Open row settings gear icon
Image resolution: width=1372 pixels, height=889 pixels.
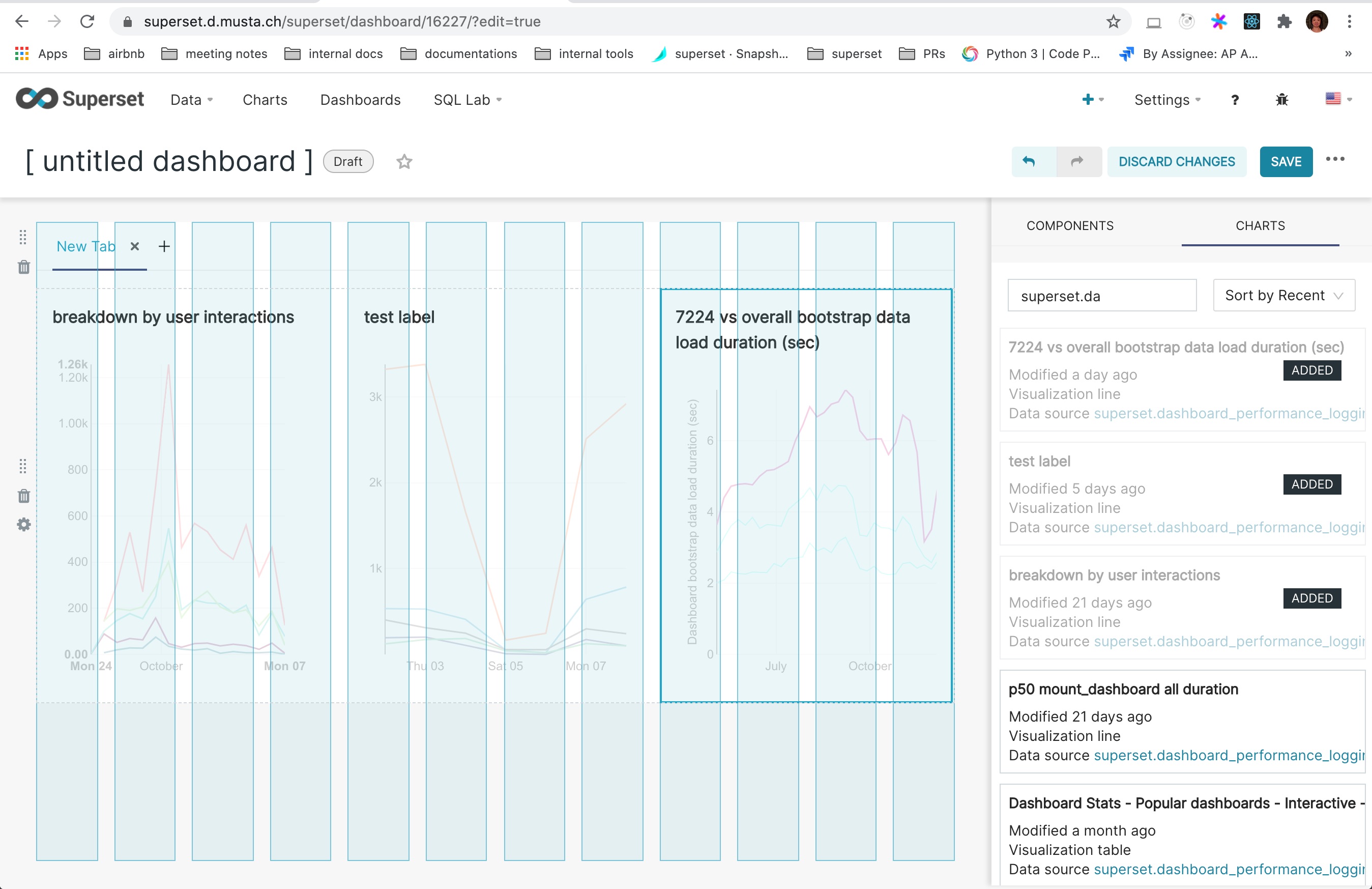pyautogui.click(x=23, y=525)
